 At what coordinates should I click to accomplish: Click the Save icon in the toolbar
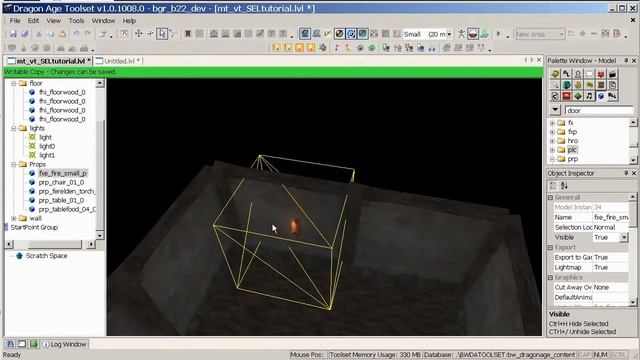[13, 34]
